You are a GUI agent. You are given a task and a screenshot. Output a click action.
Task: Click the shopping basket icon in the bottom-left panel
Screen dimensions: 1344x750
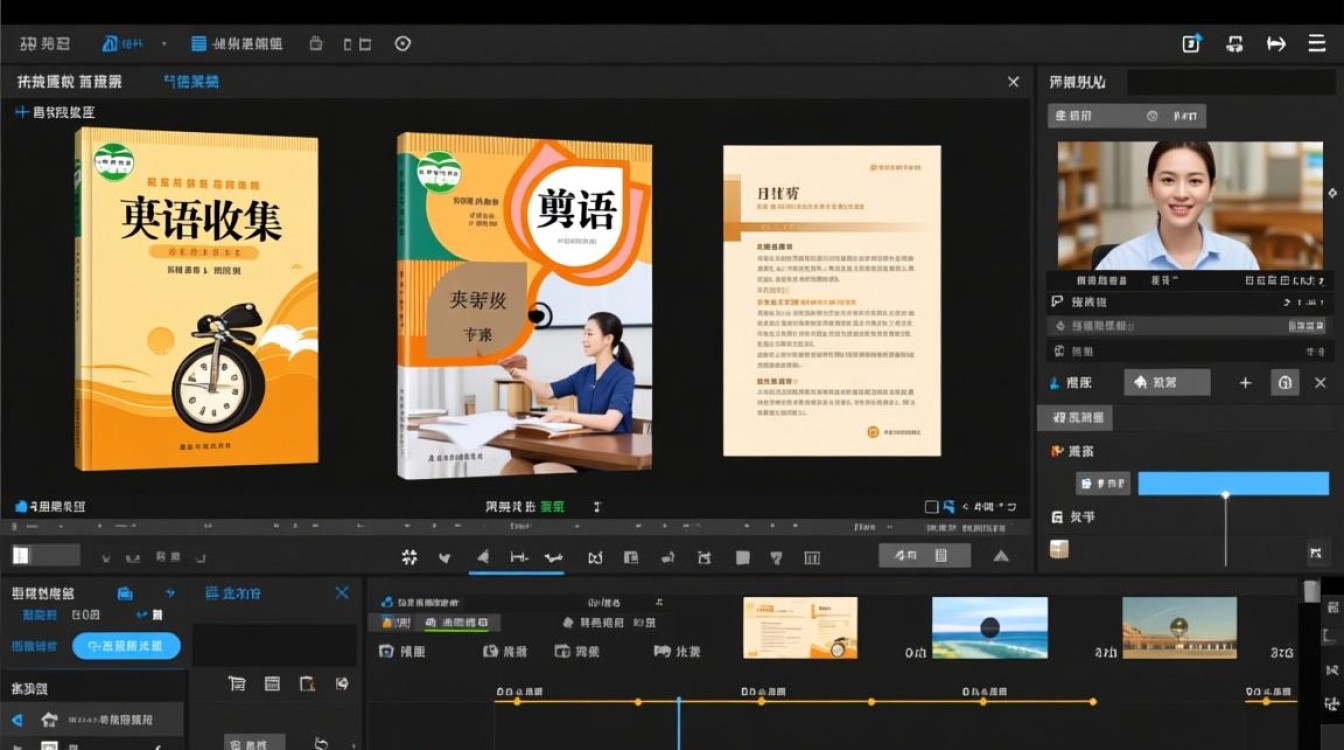point(237,682)
